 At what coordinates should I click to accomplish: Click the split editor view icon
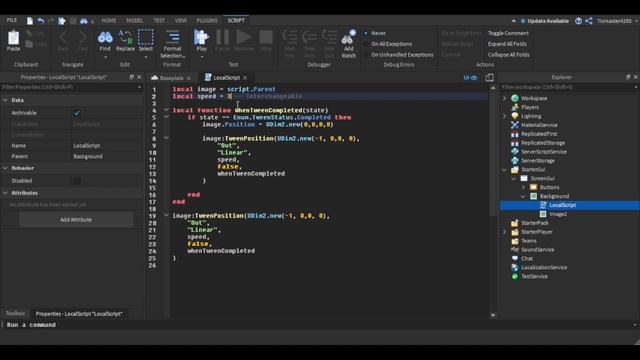(x=489, y=78)
